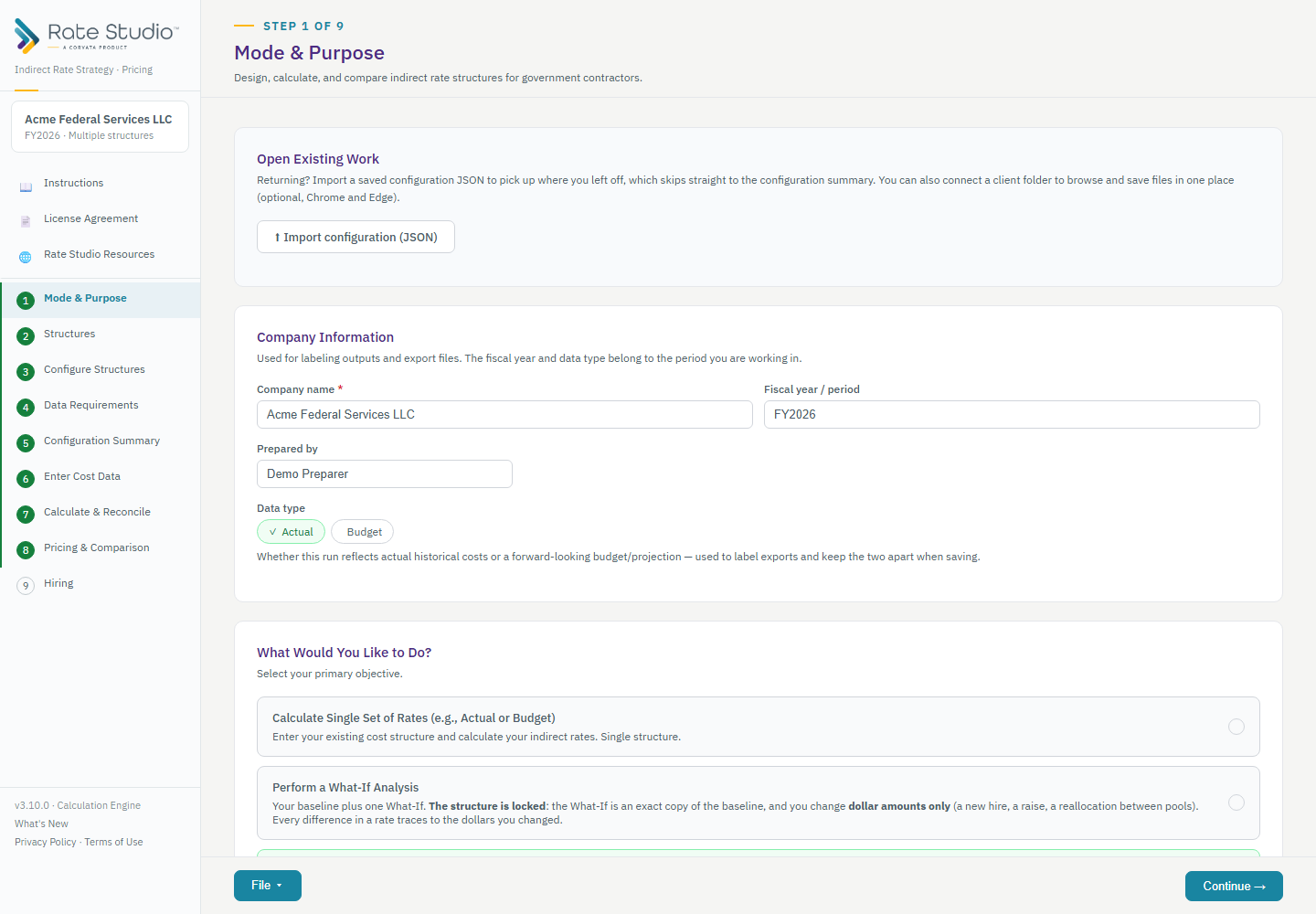Click the Company name input field

504,414
